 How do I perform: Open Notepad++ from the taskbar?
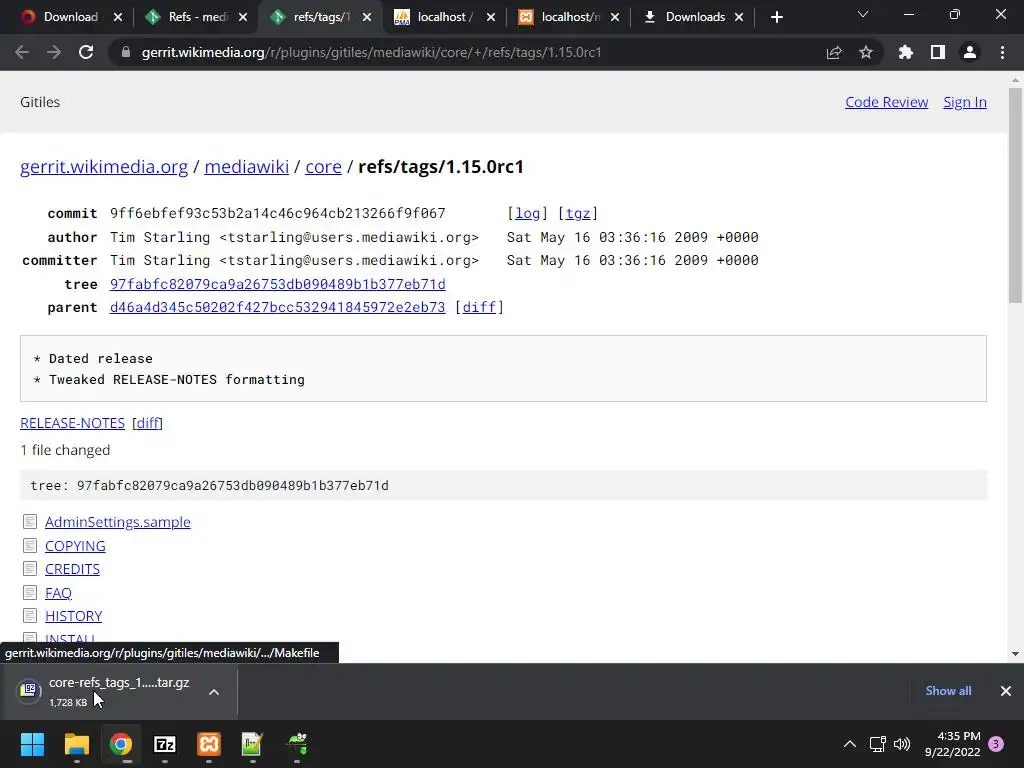click(x=253, y=744)
